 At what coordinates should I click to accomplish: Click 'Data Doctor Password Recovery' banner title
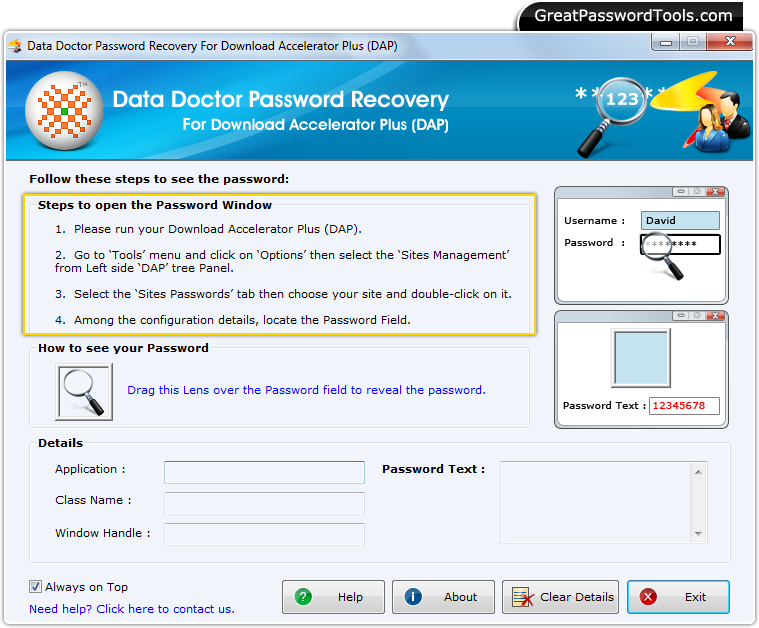(281, 99)
